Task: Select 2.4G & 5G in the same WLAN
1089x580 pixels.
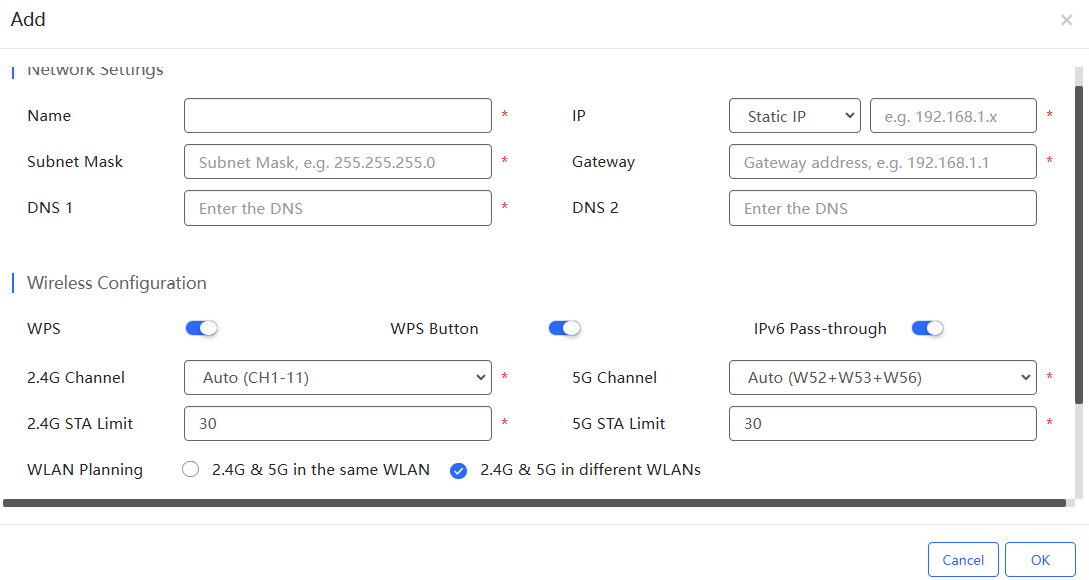Action: (190, 470)
